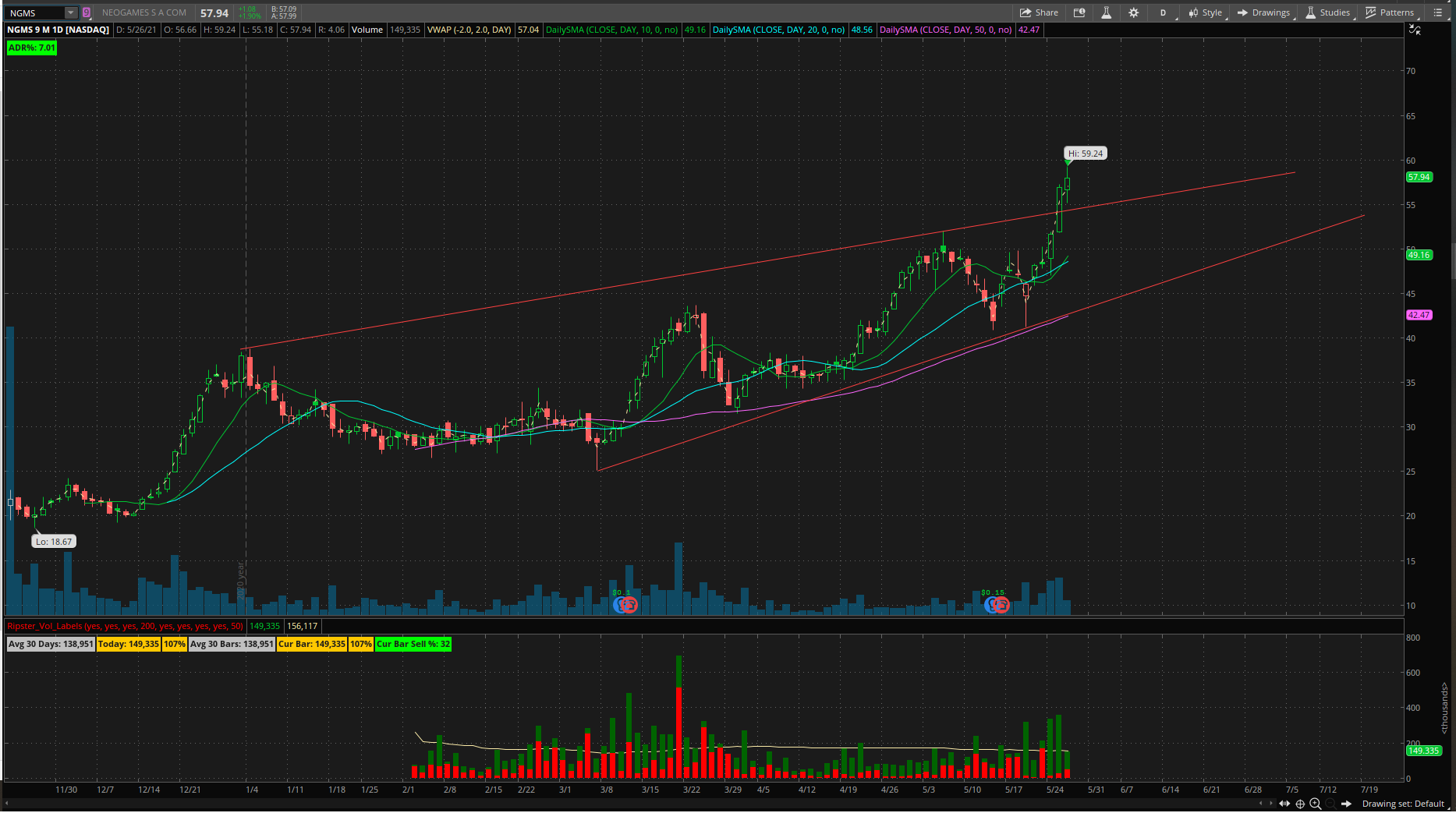
Task: Click the Patterns button
Action: [1390, 12]
